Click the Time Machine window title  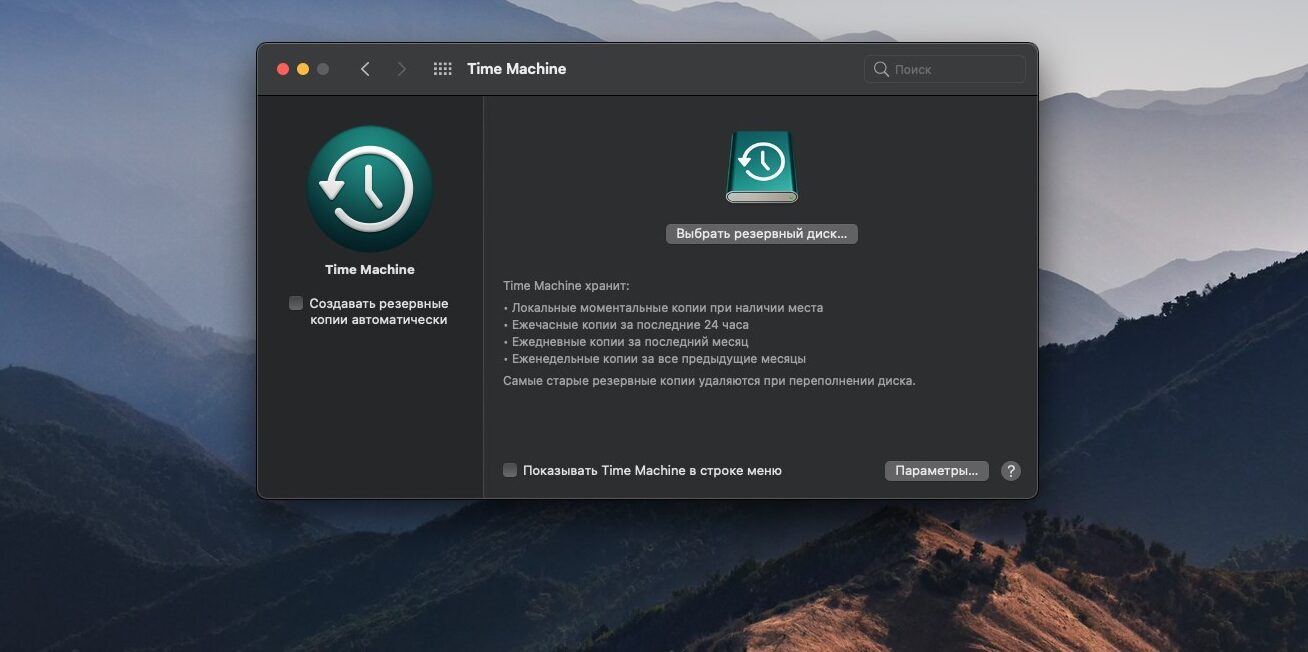pos(516,69)
